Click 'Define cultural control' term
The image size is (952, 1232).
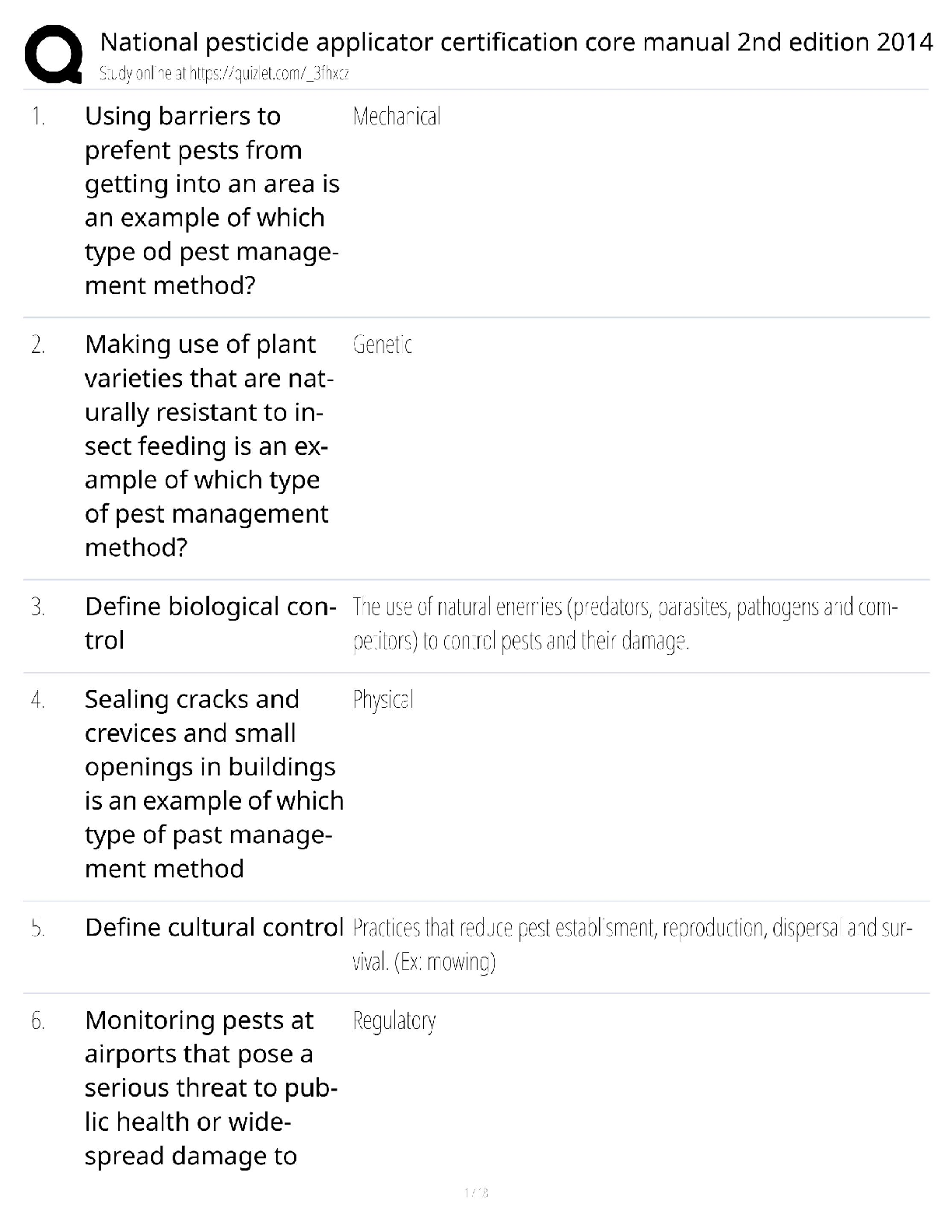click(214, 928)
